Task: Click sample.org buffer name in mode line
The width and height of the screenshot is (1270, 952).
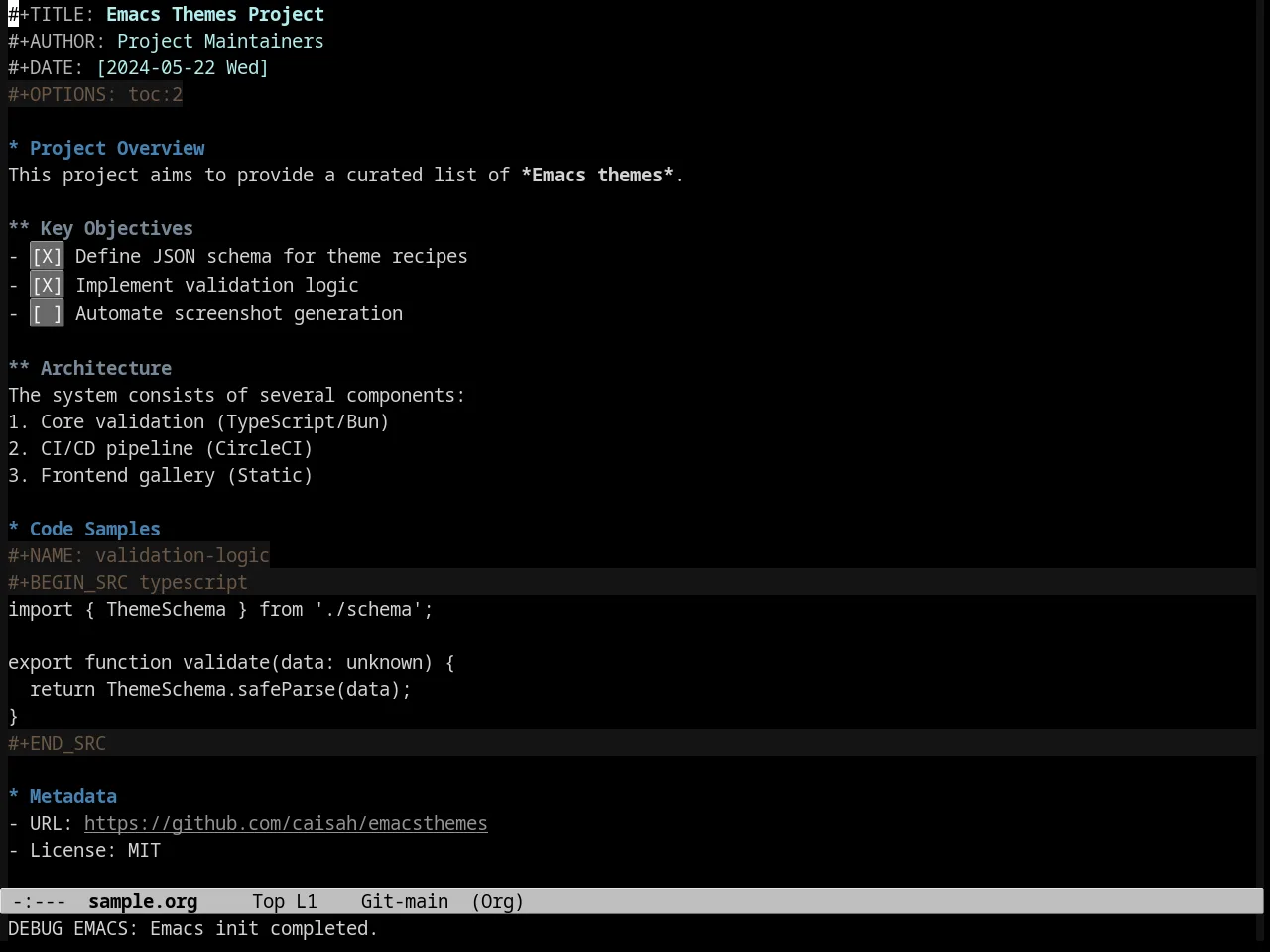Action: [143, 902]
